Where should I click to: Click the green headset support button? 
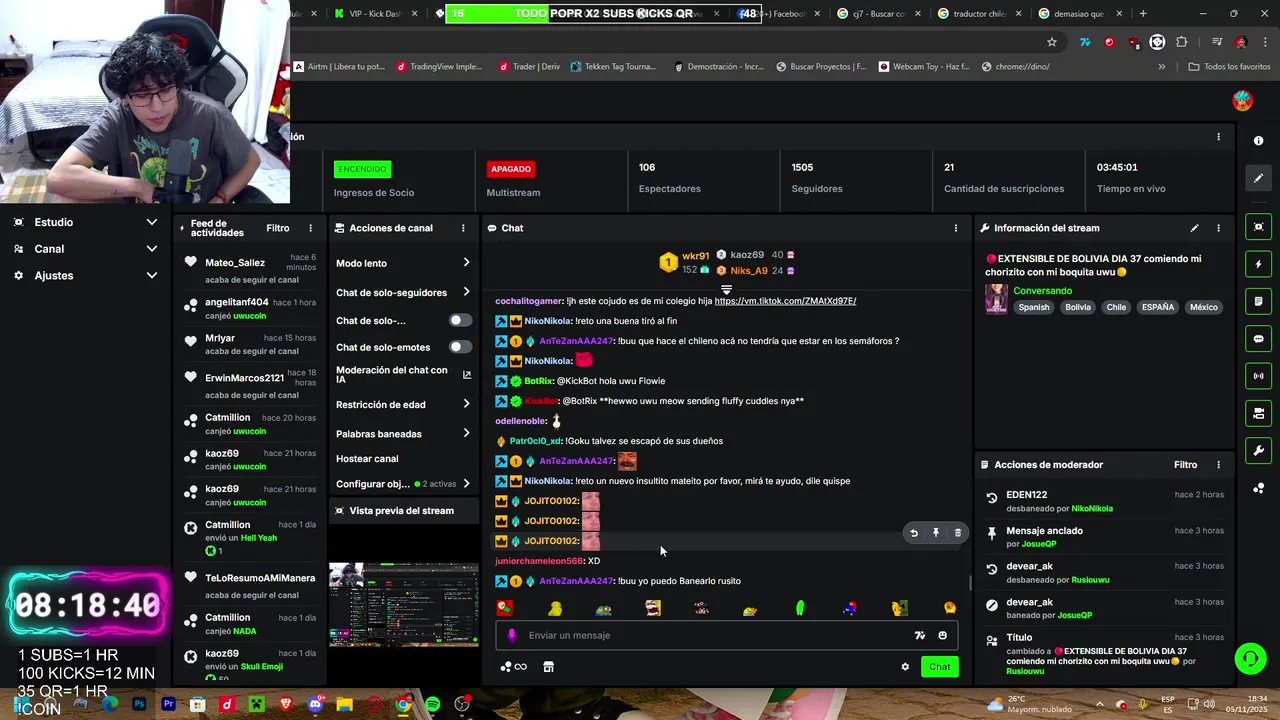[1250, 659]
